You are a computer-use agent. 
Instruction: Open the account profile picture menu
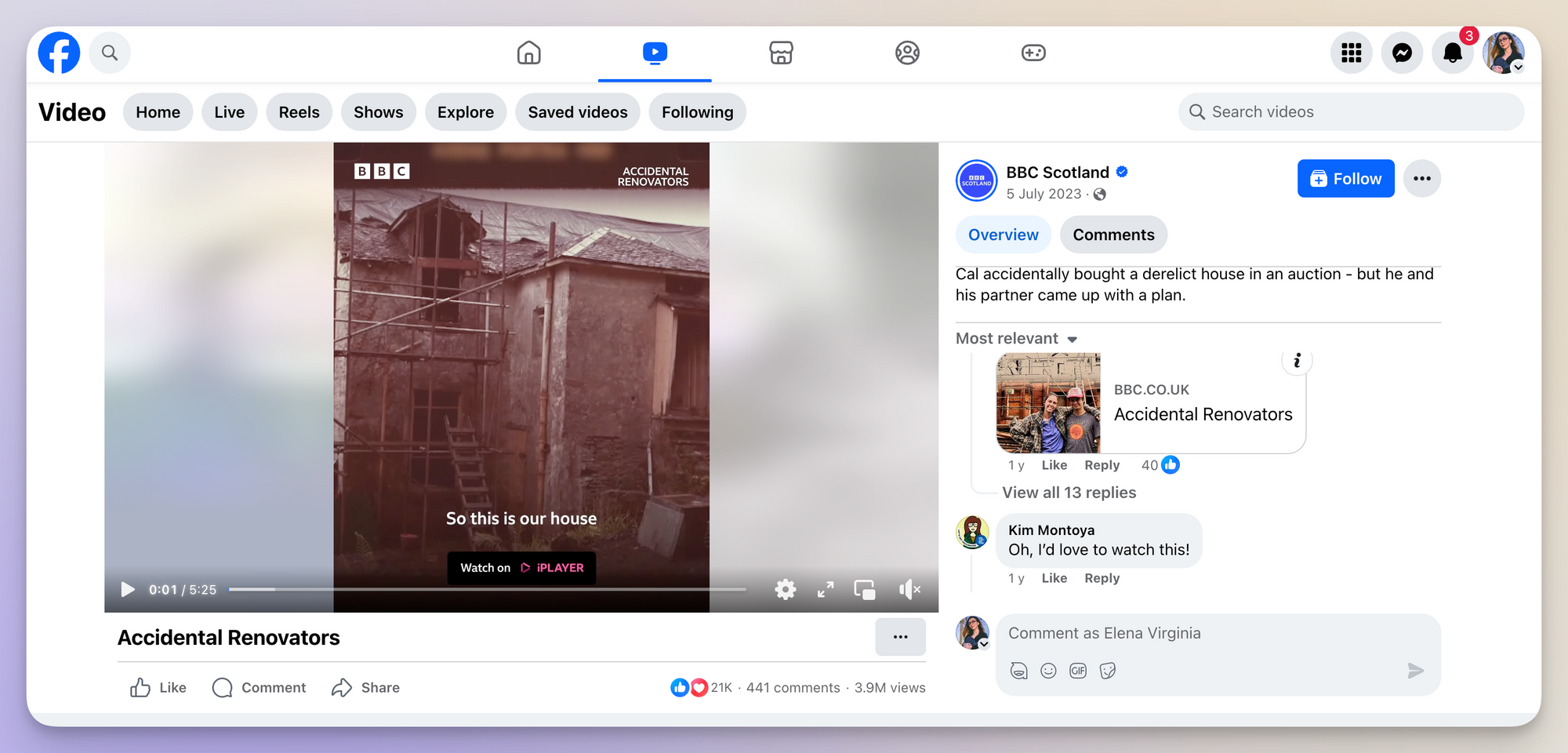pos(1503,53)
